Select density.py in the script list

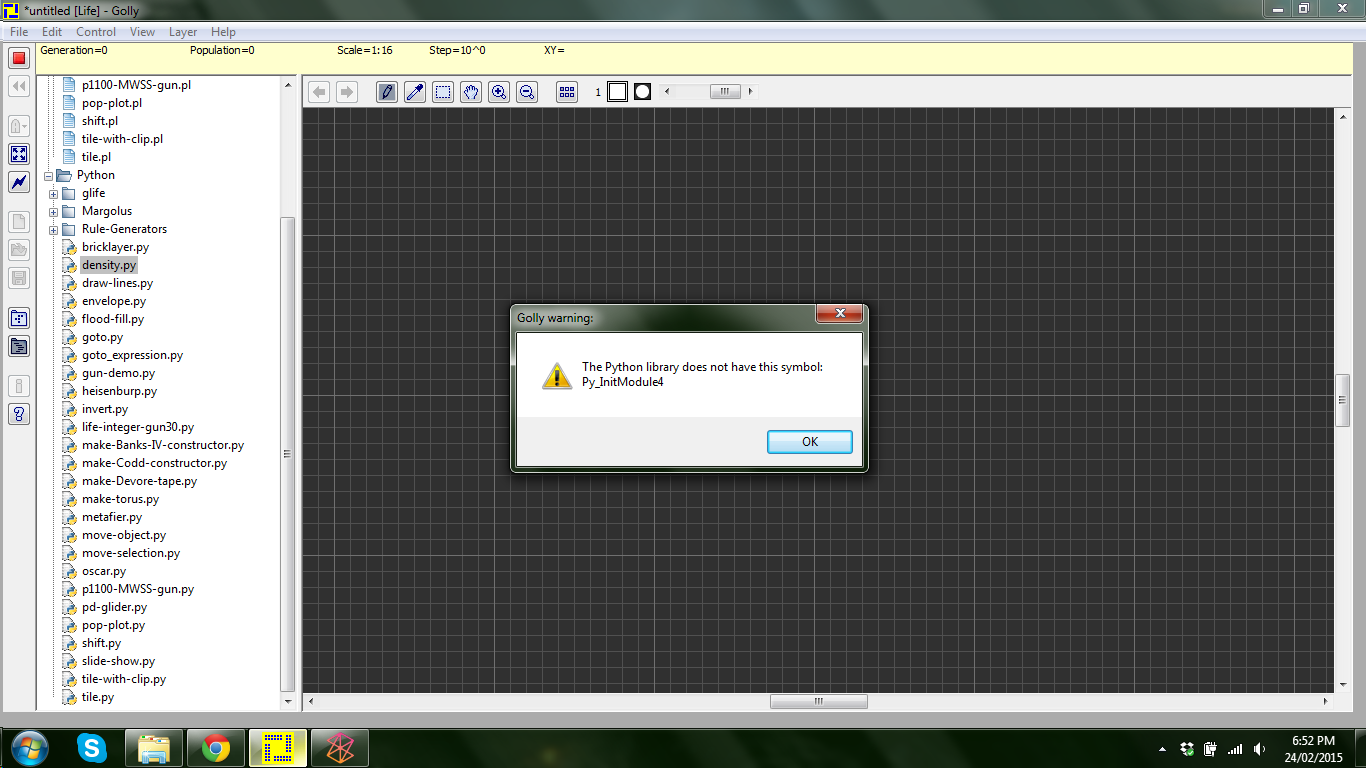pos(109,265)
